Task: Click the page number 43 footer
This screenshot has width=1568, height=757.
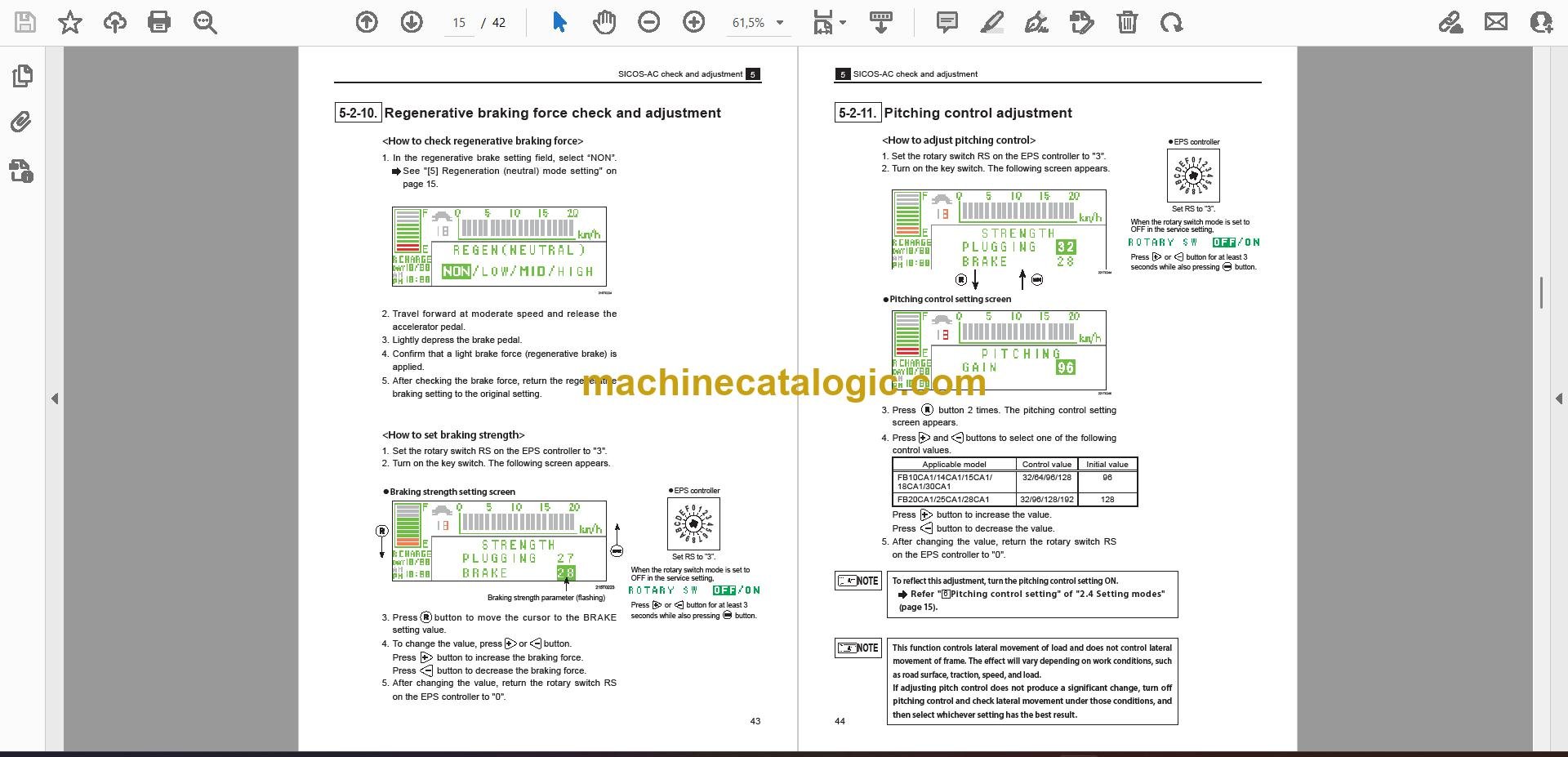Action: pyautogui.click(x=755, y=721)
